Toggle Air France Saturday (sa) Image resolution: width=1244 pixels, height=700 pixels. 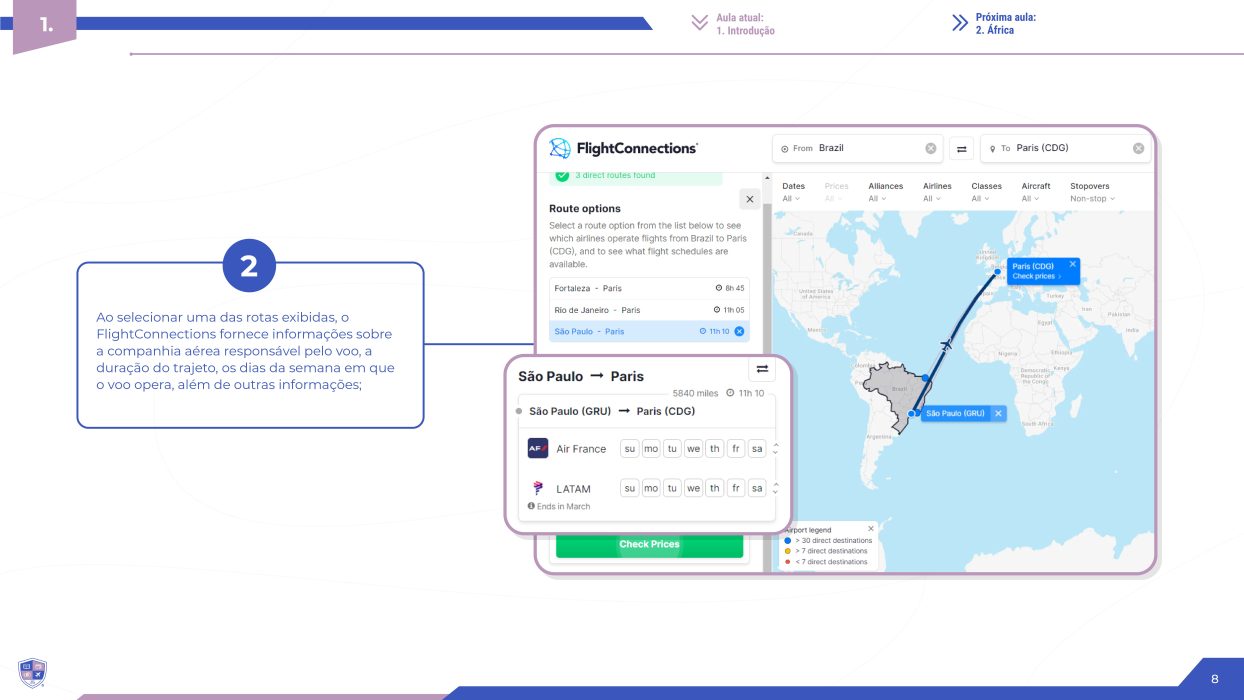(x=757, y=449)
